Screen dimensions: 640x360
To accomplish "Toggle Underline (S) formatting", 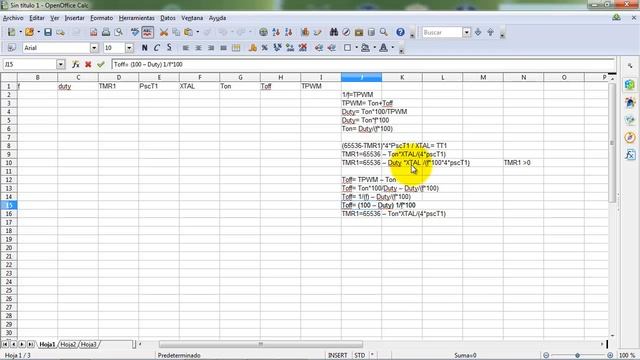I will pos(169,48).
